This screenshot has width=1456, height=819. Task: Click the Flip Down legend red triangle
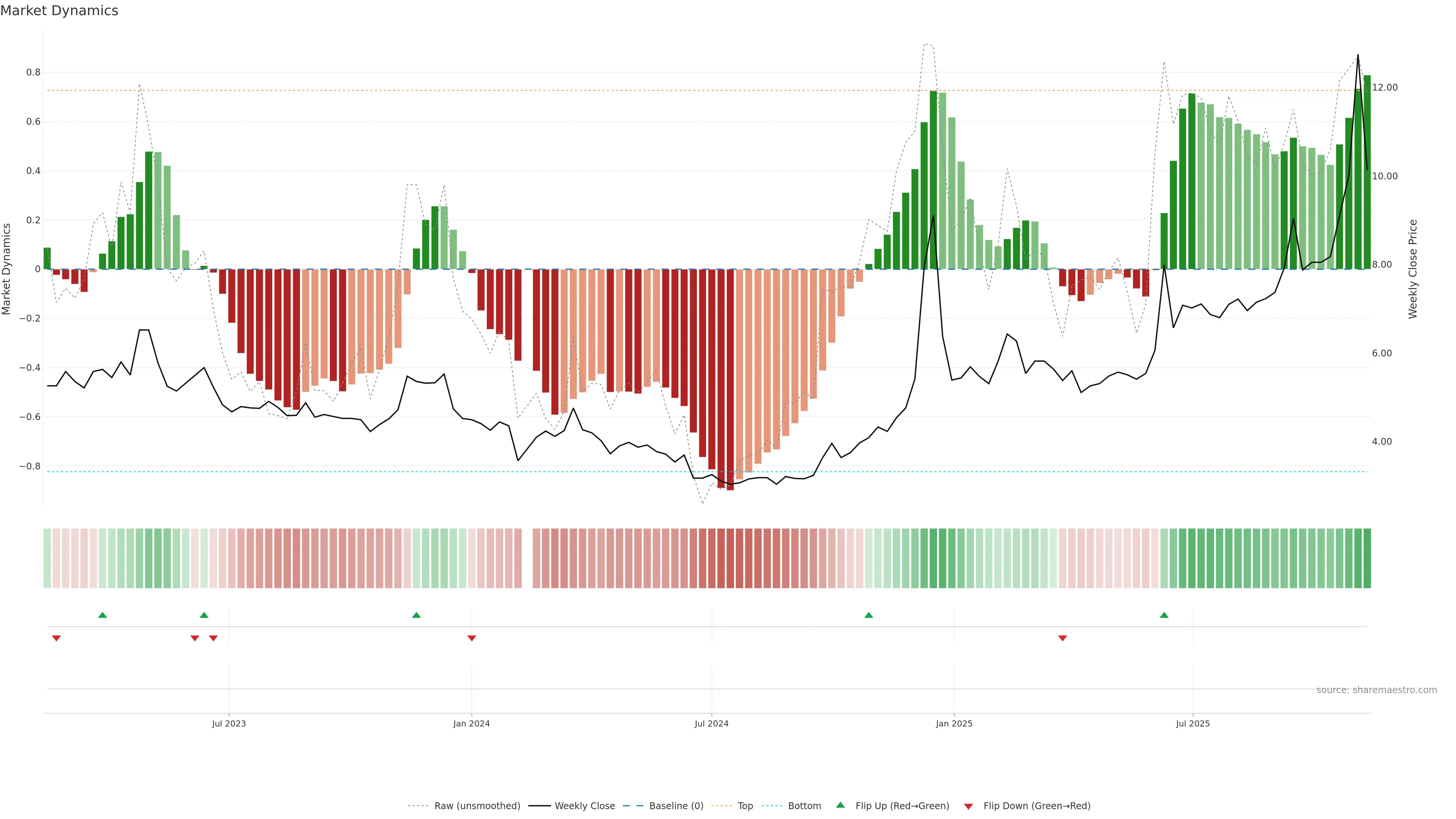click(x=968, y=806)
